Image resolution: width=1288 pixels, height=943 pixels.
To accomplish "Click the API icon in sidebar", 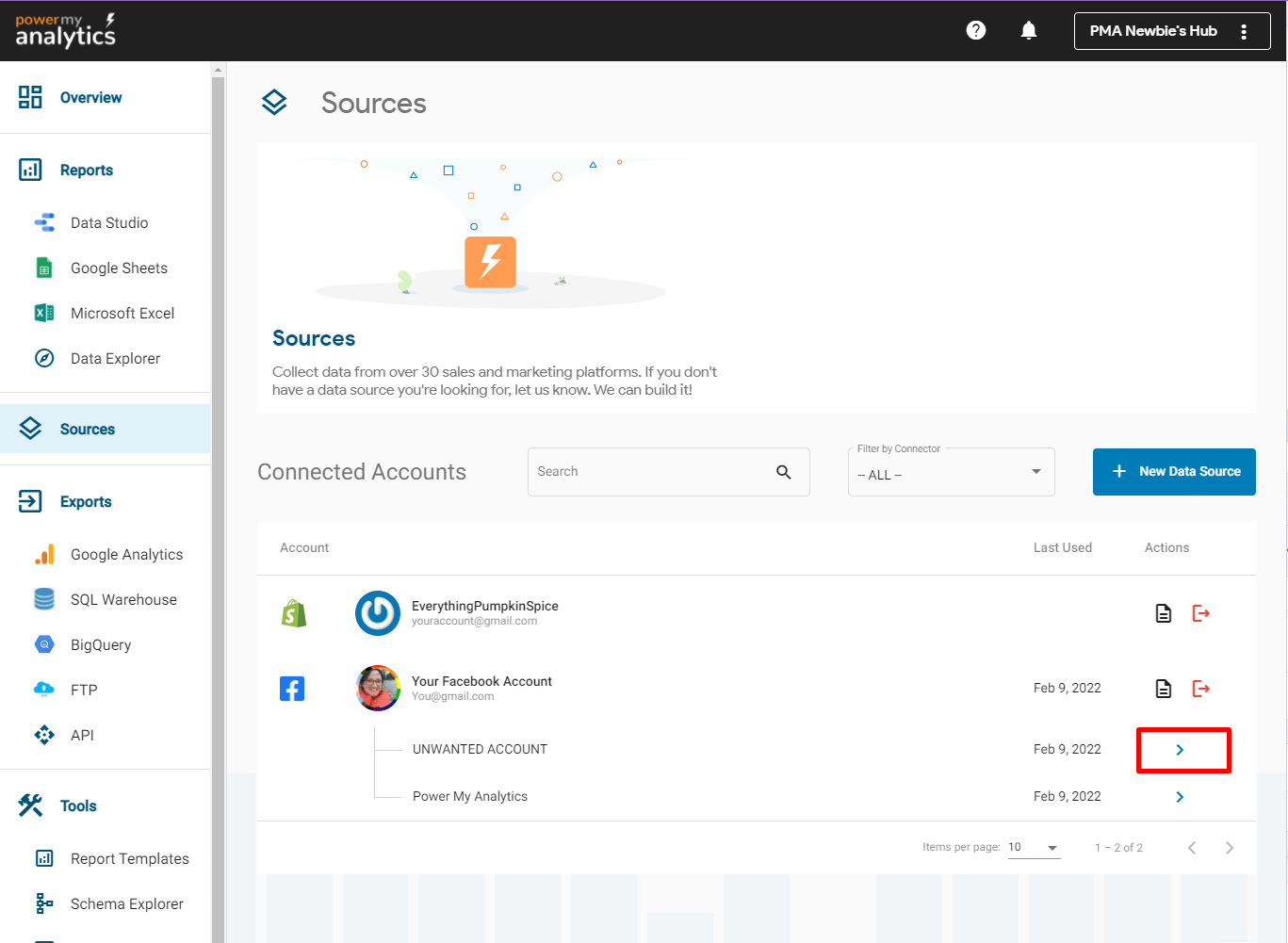I will click(x=44, y=735).
